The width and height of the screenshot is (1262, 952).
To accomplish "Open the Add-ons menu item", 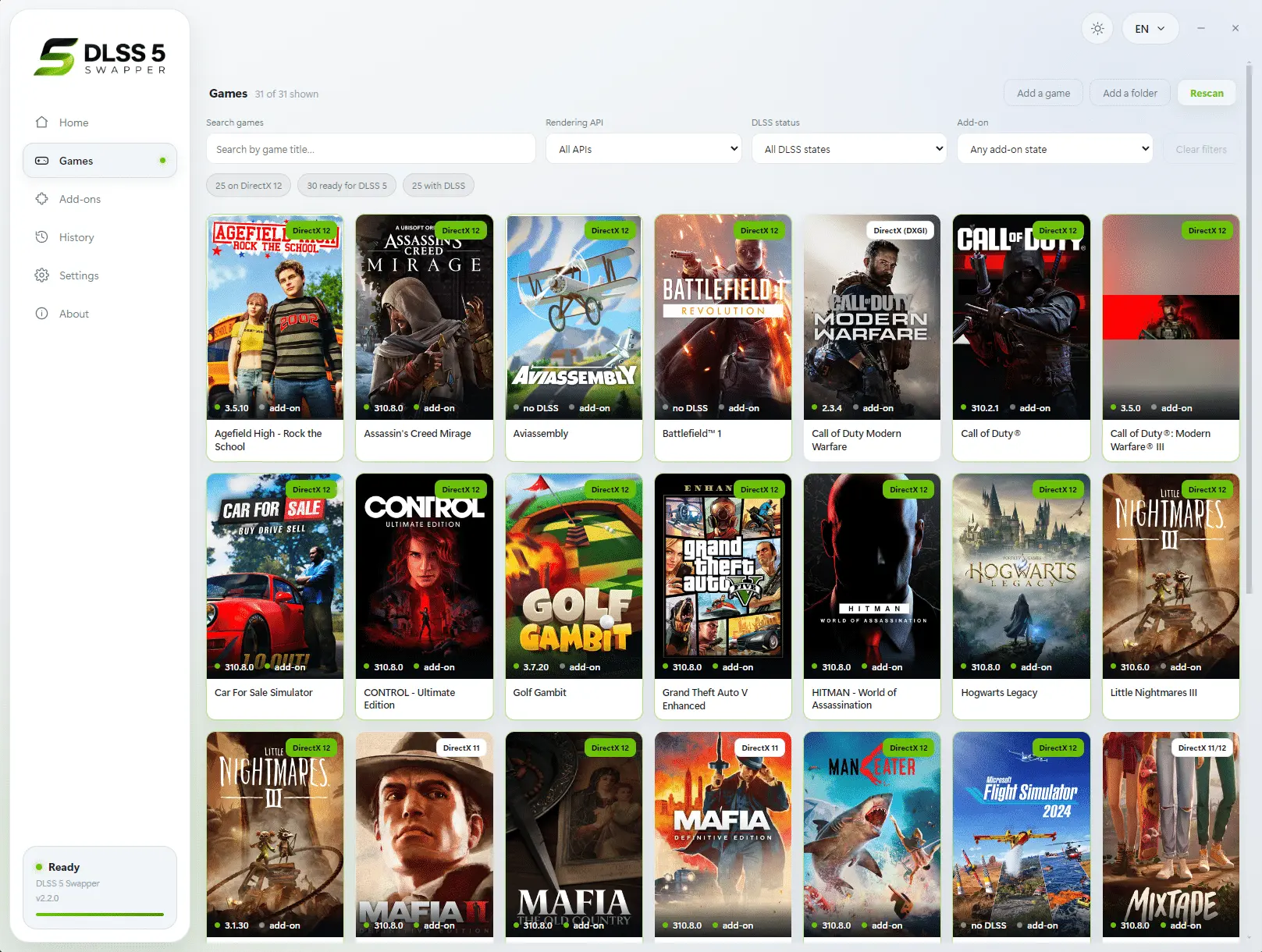I will click(x=100, y=199).
